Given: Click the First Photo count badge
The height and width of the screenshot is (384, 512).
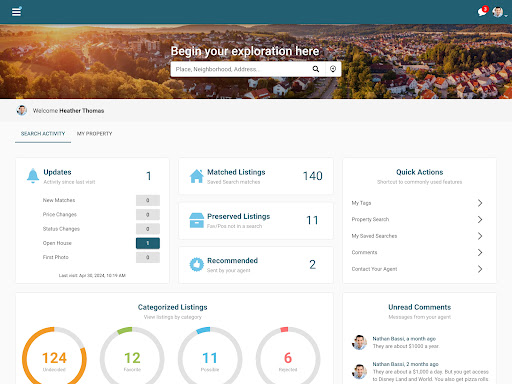Looking at the screenshot, I should point(148,257).
